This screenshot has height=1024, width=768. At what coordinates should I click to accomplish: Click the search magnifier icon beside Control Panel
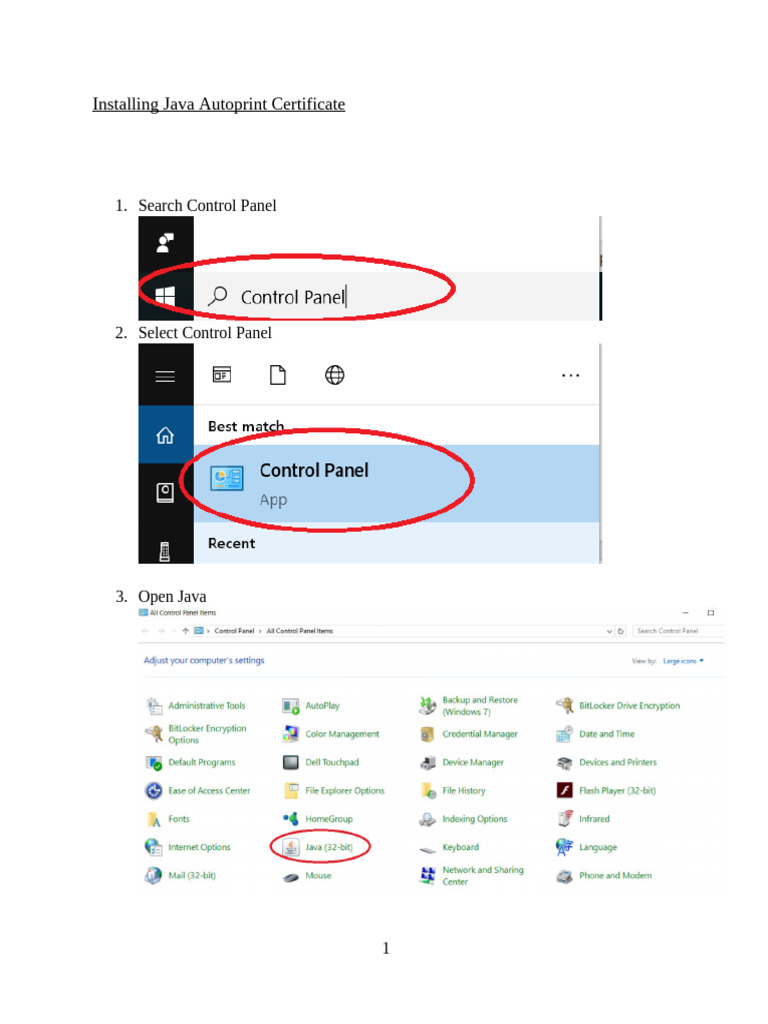(218, 296)
